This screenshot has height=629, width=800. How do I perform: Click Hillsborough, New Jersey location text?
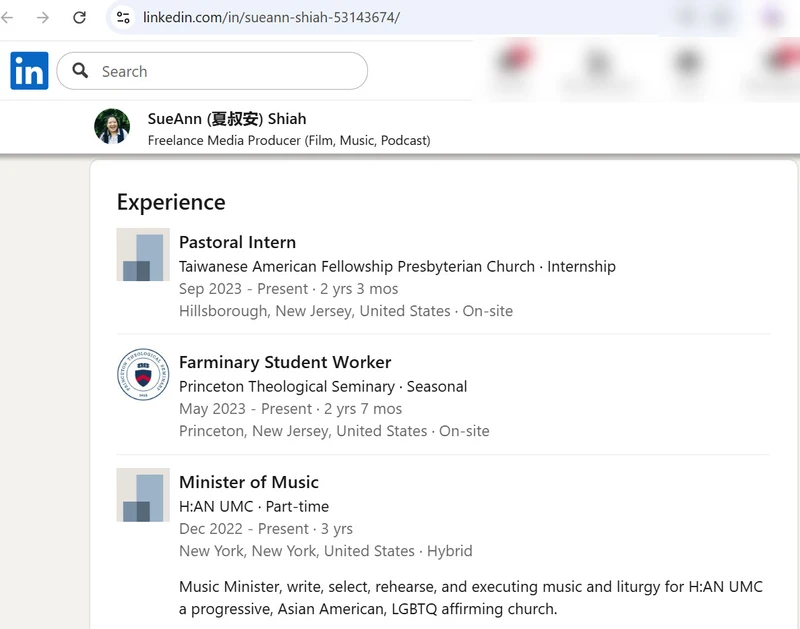click(346, 311)
